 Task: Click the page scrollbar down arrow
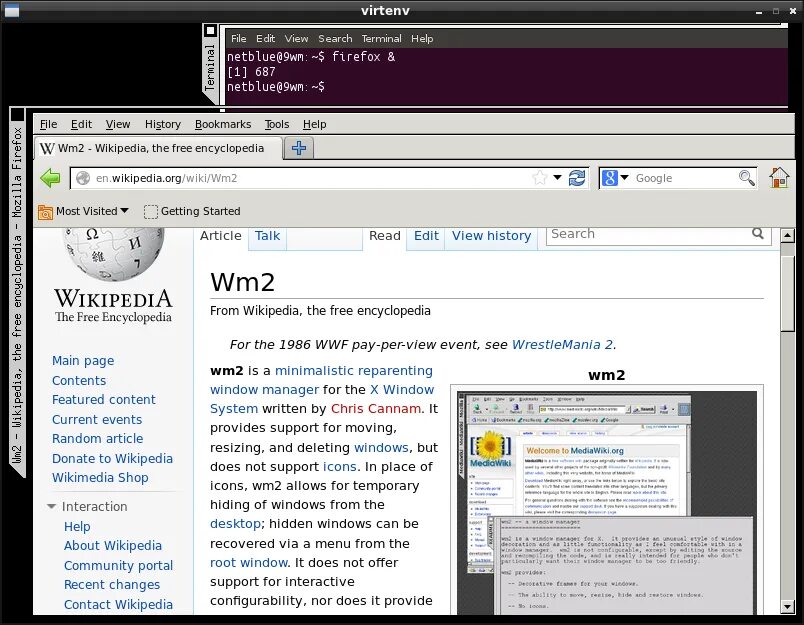click(x=787, y=607)
